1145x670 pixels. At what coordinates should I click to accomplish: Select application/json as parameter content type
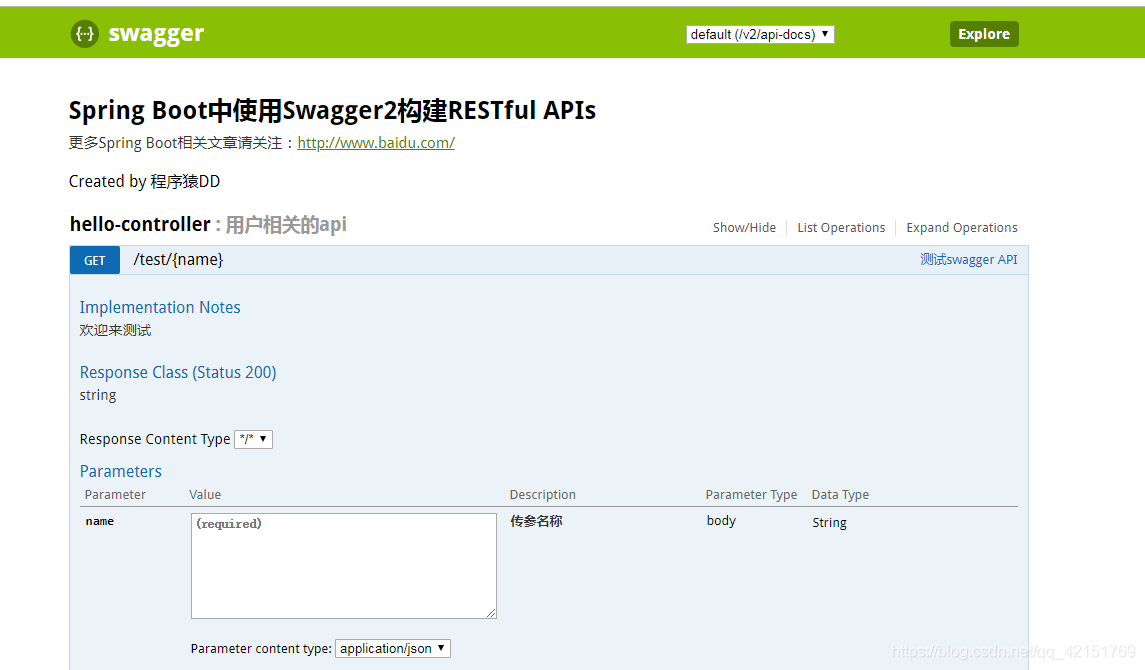pyautogui.click(x=392, y=648)
